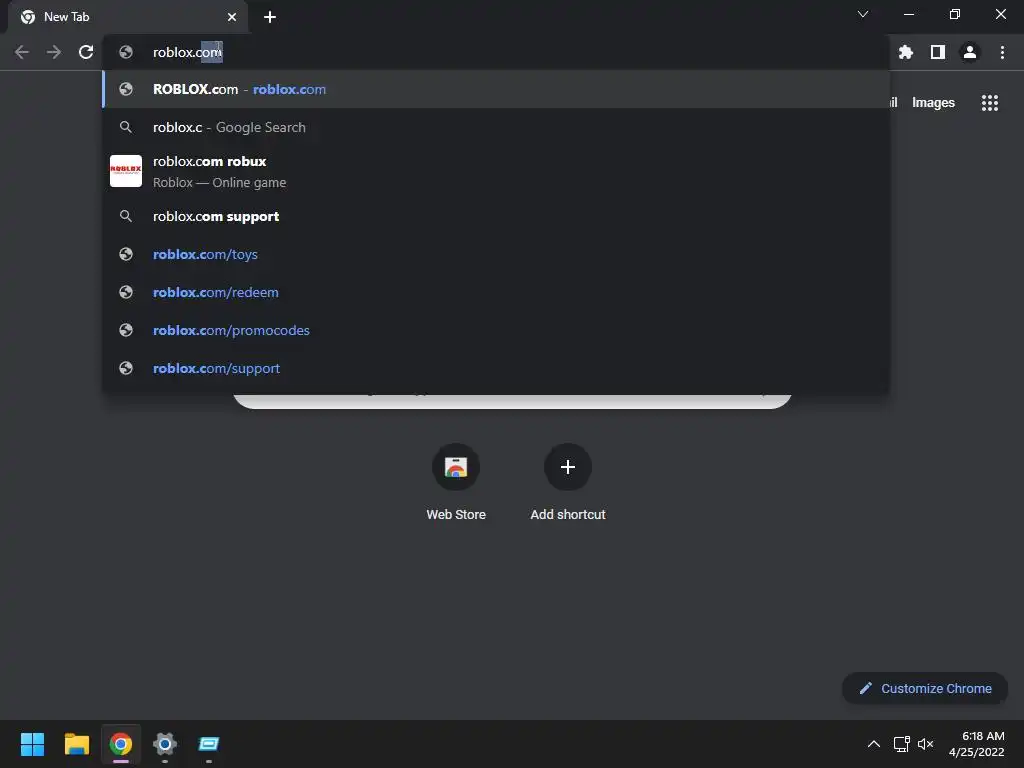The height and width of the screenshot is (768, 1024).
Task: Click magnifier icon beside roblox.c suggestion
Action: click(x=126, y=127)
